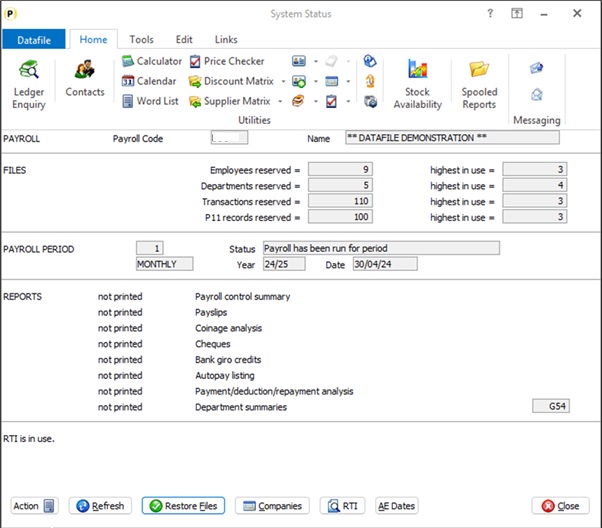The width and height of the screenshot is (602, 528).
Task: Open the Calendar utility
Action: pyautogui.click(x=149, y=81)
